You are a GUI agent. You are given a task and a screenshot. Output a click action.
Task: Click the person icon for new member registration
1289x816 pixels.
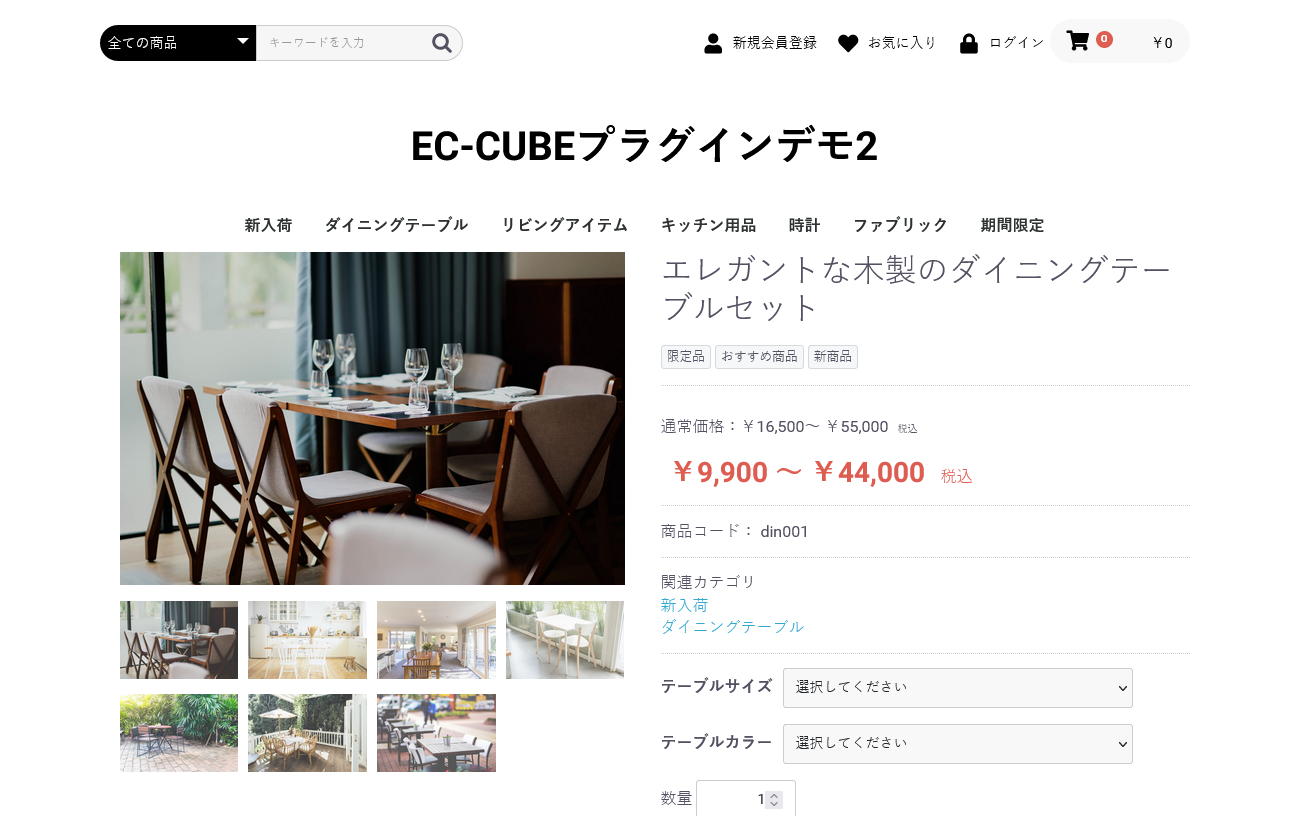[x=713, y=43]
